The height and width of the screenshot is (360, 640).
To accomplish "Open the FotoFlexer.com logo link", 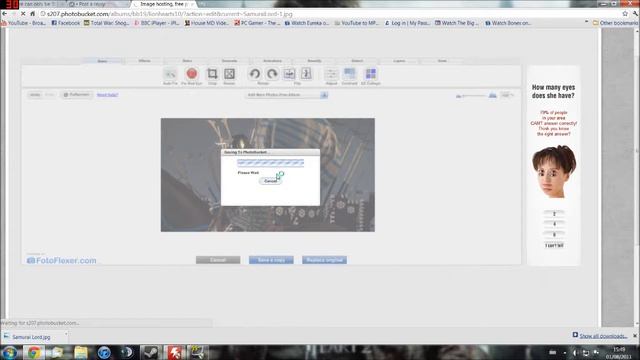I will (62, 260).
